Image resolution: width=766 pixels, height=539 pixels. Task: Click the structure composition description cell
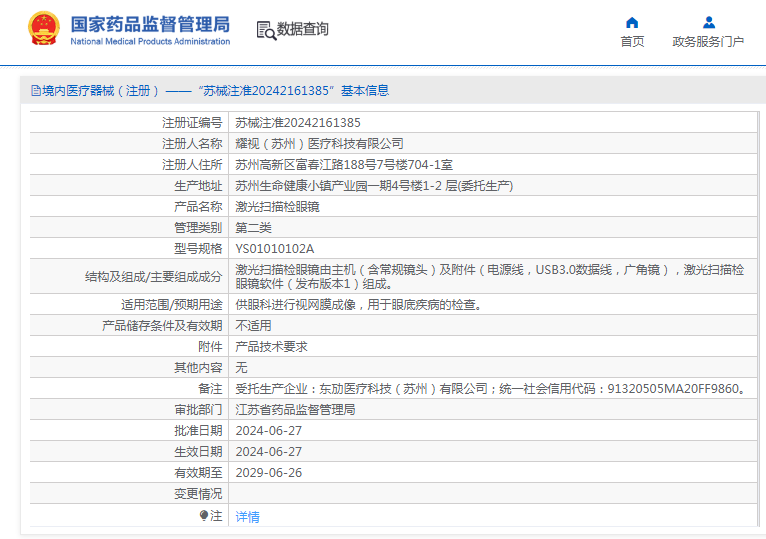492,277
